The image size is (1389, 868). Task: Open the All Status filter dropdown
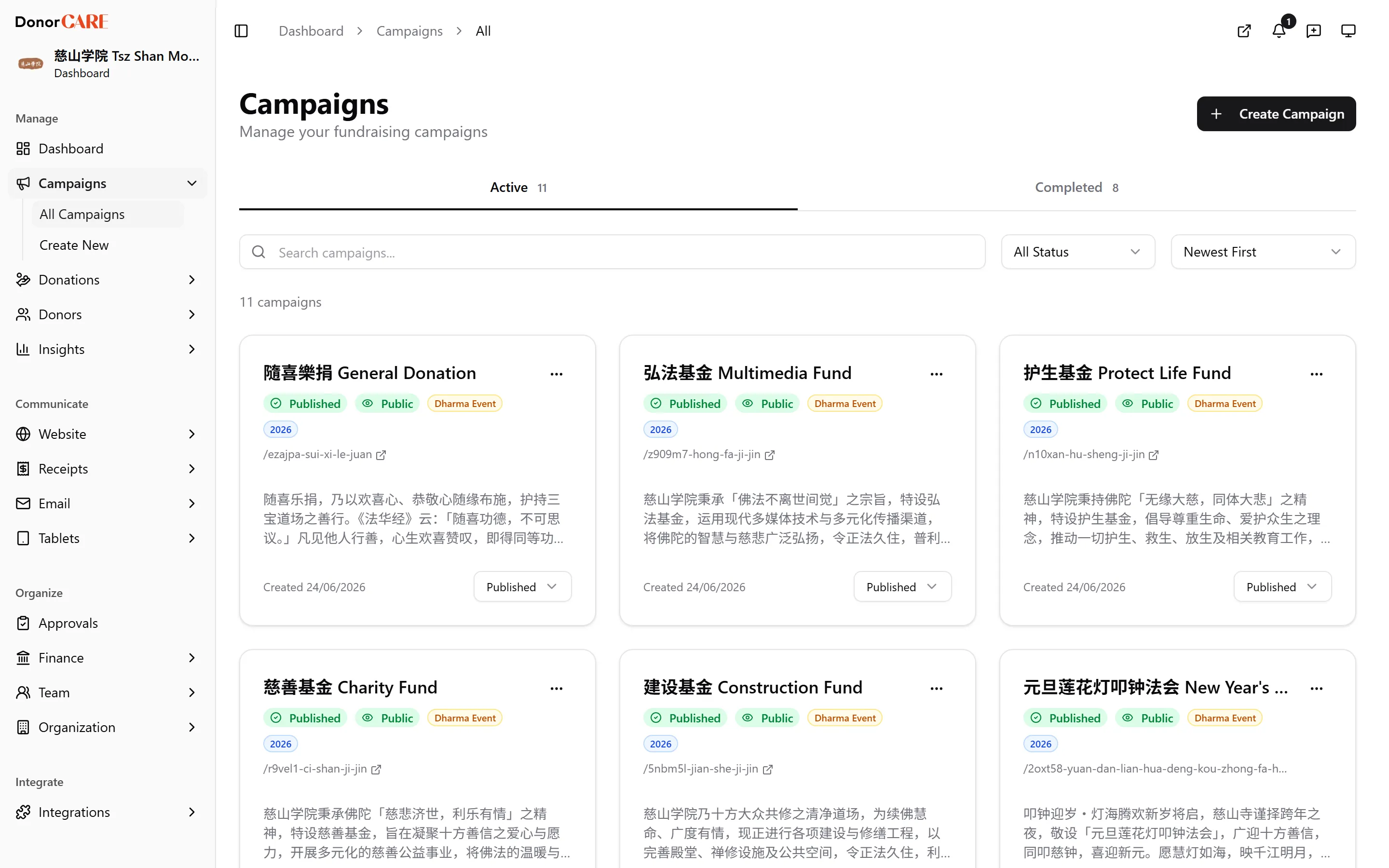coord(1078,252)
